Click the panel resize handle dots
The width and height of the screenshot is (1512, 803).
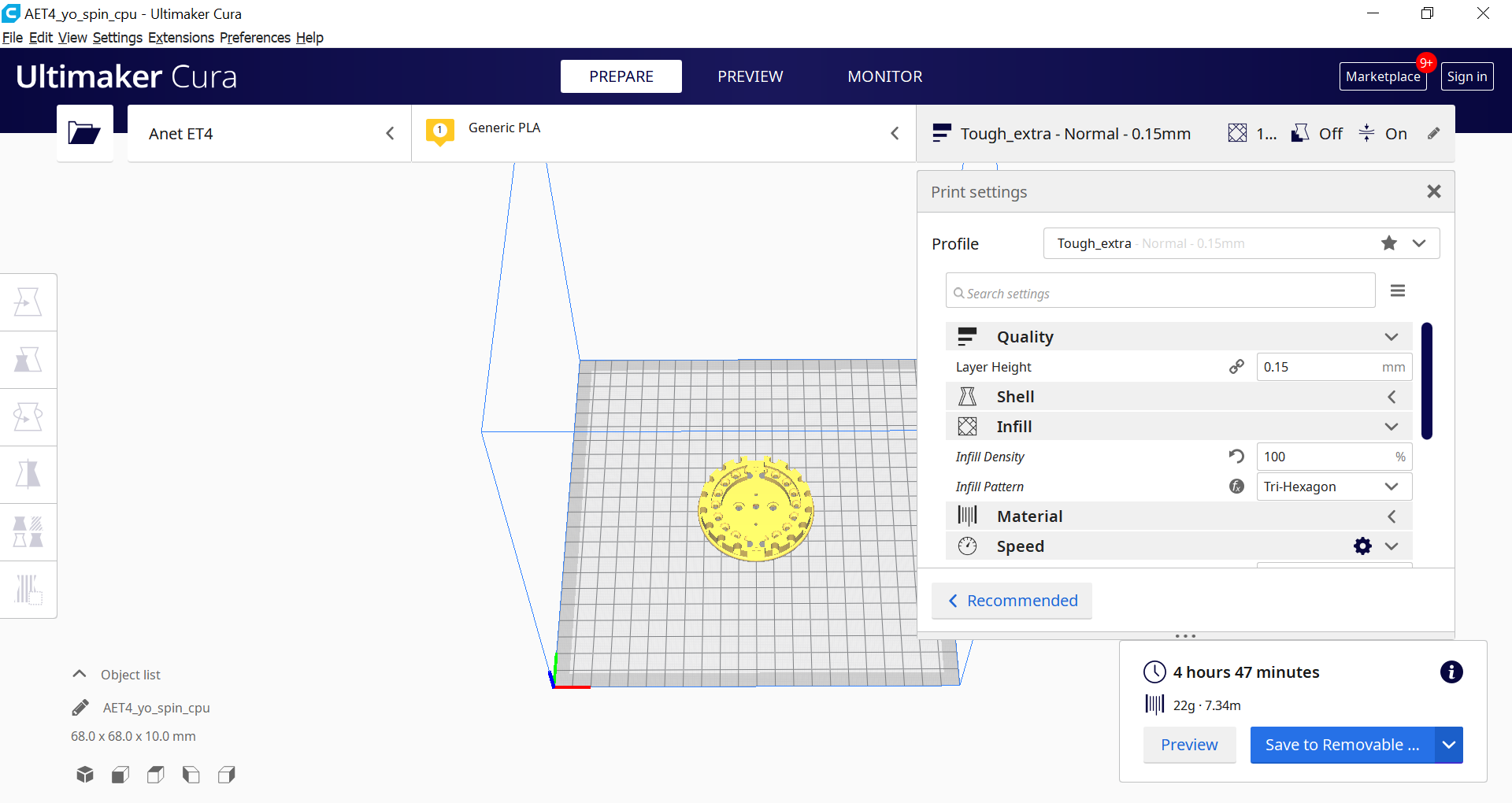[1185, 636]
